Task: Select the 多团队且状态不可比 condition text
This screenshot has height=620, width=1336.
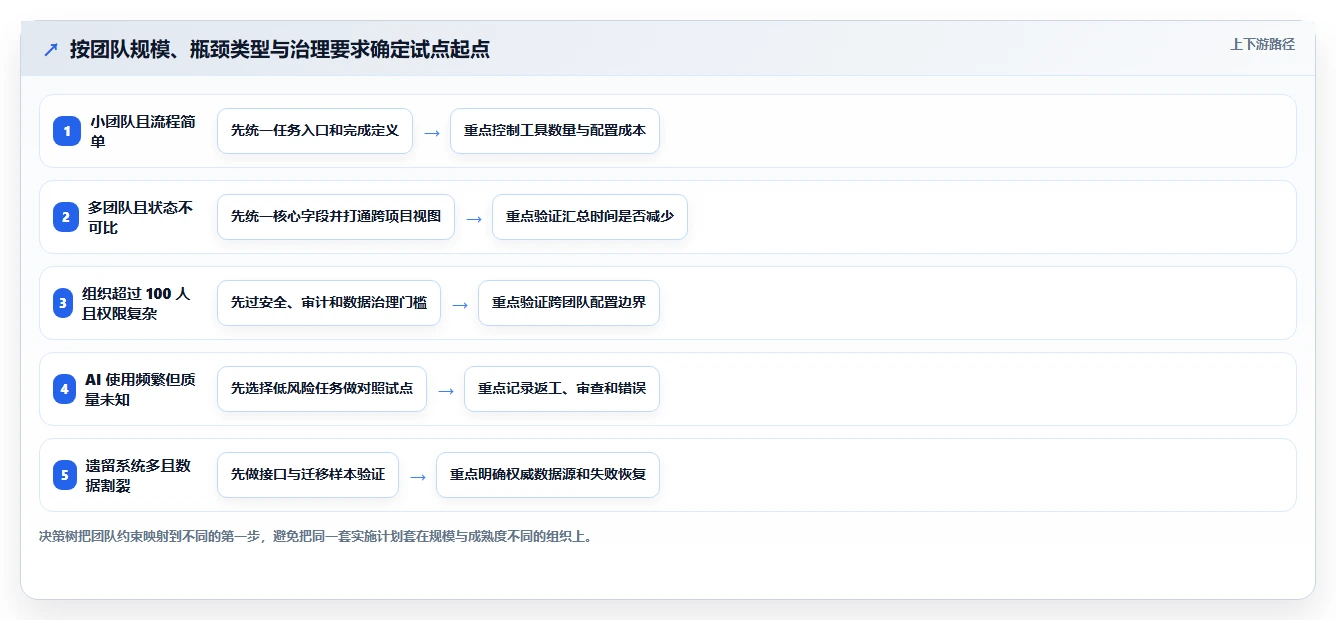Action: (141, 217)
